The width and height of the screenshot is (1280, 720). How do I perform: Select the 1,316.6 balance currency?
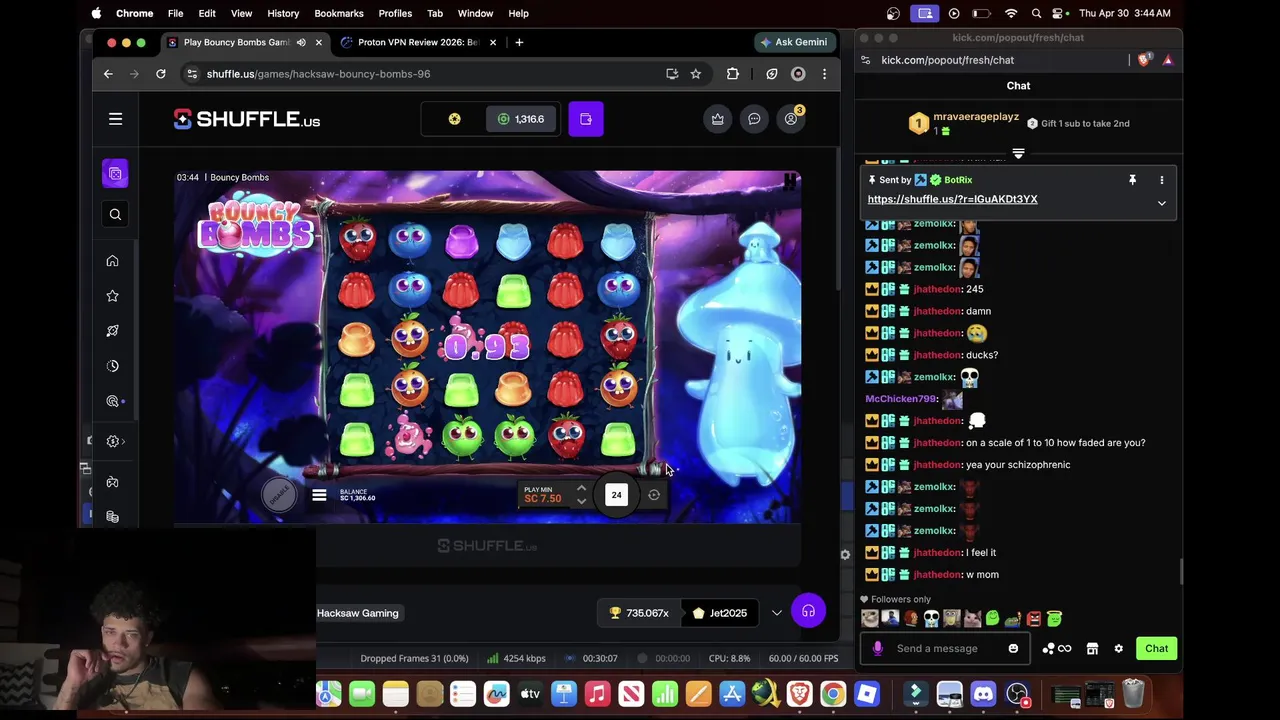pyautogui.click(x=521, y=119)
